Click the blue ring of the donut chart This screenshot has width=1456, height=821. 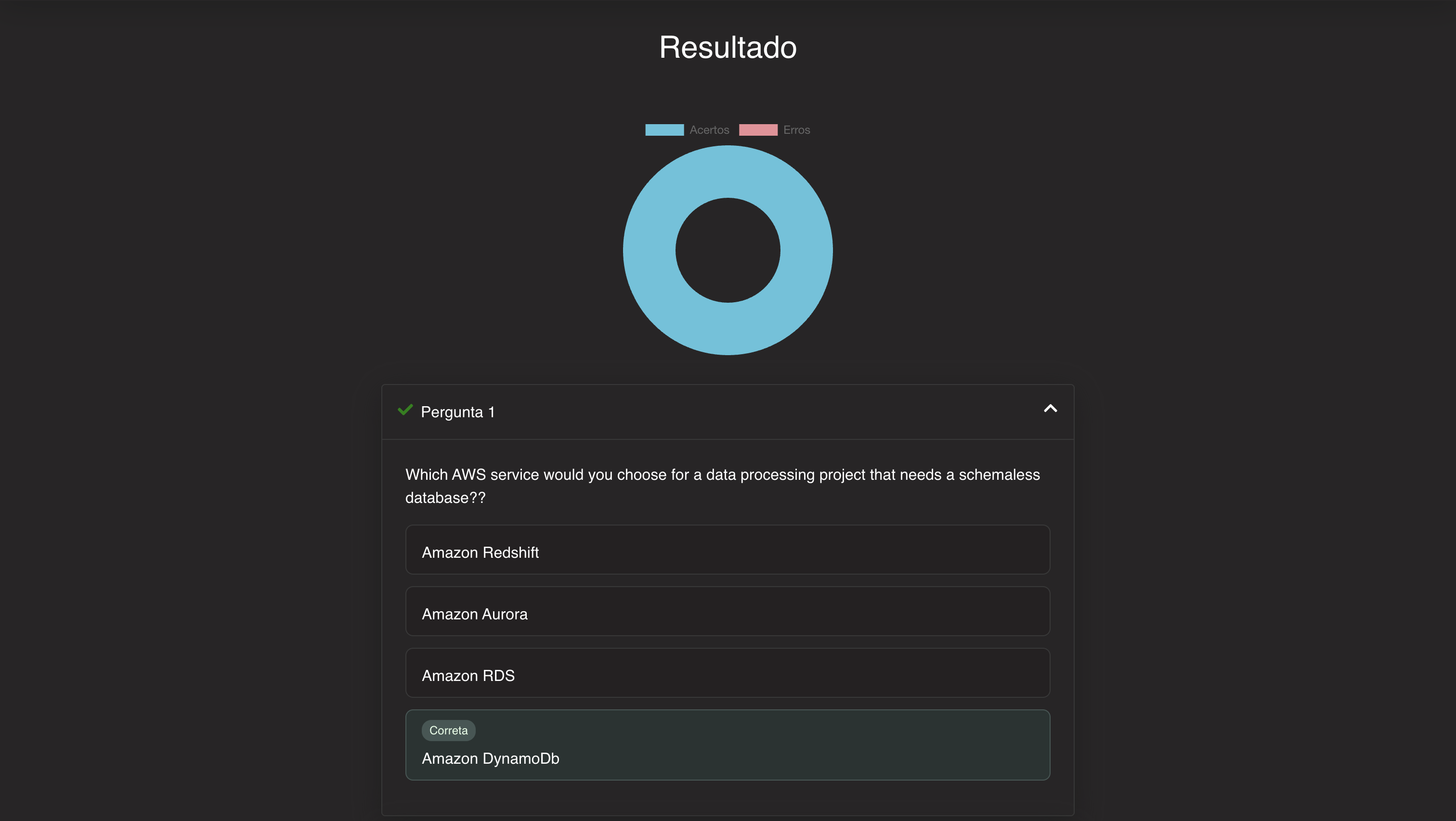click(x=650, y=250)
